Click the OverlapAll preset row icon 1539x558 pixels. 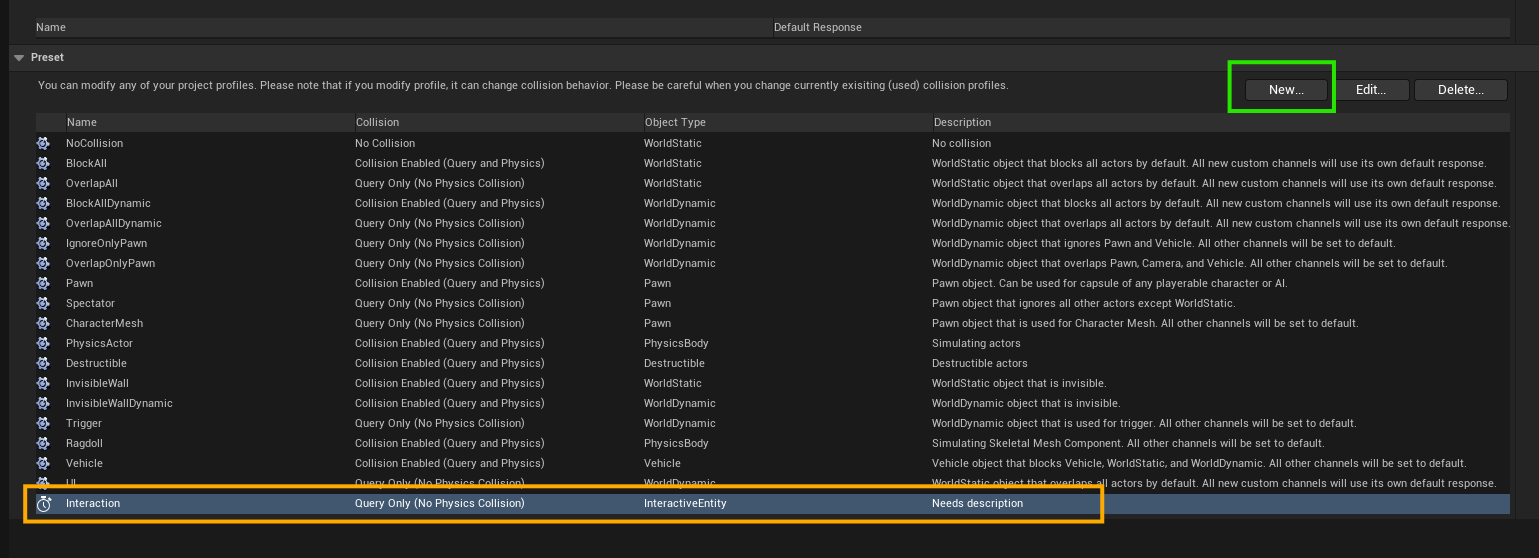[43, 183]
